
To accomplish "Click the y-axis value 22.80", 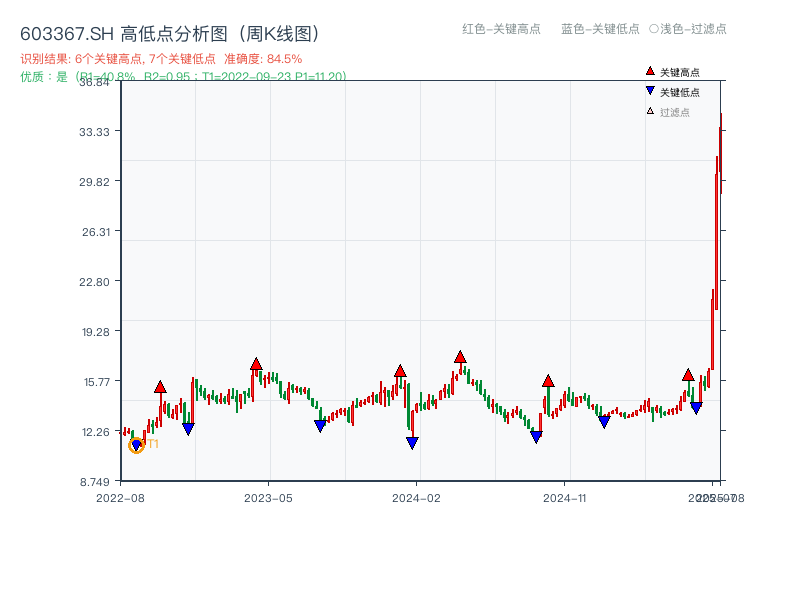I will [94, 282].
